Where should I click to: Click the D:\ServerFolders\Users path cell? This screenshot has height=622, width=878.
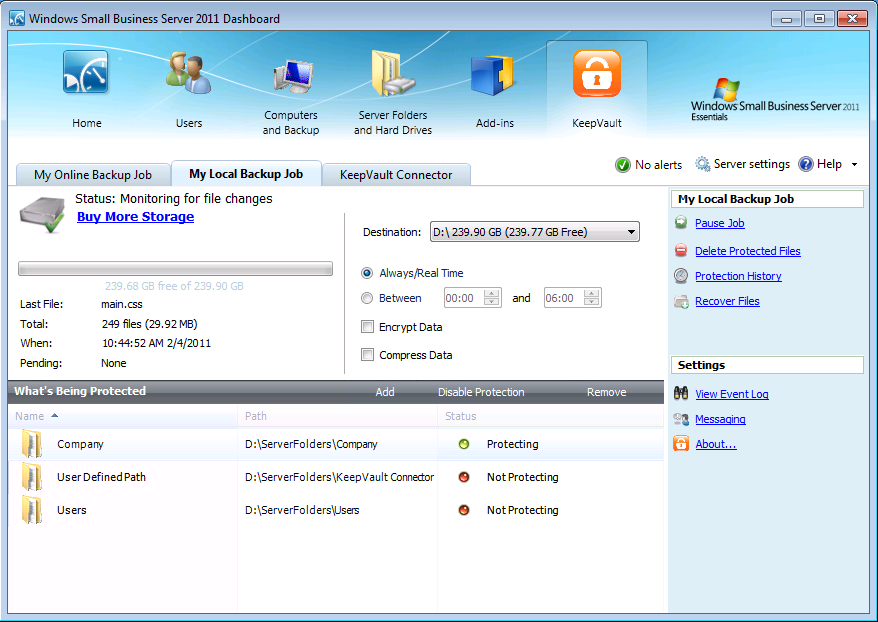click(302, 510)
